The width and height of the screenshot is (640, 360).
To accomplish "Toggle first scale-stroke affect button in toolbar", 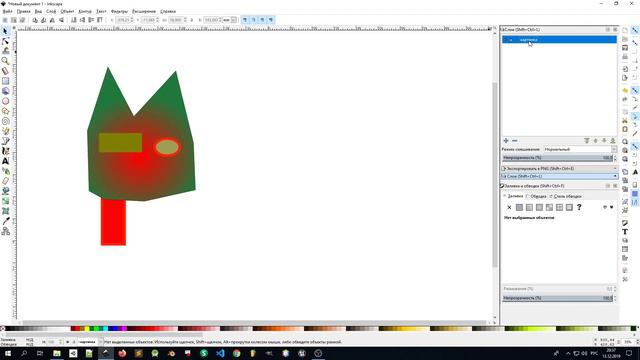I will tap(245, 20).
